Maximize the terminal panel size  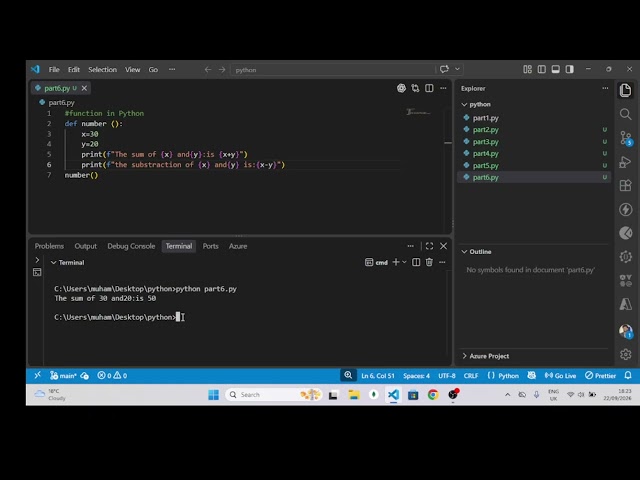coord(429,246)
